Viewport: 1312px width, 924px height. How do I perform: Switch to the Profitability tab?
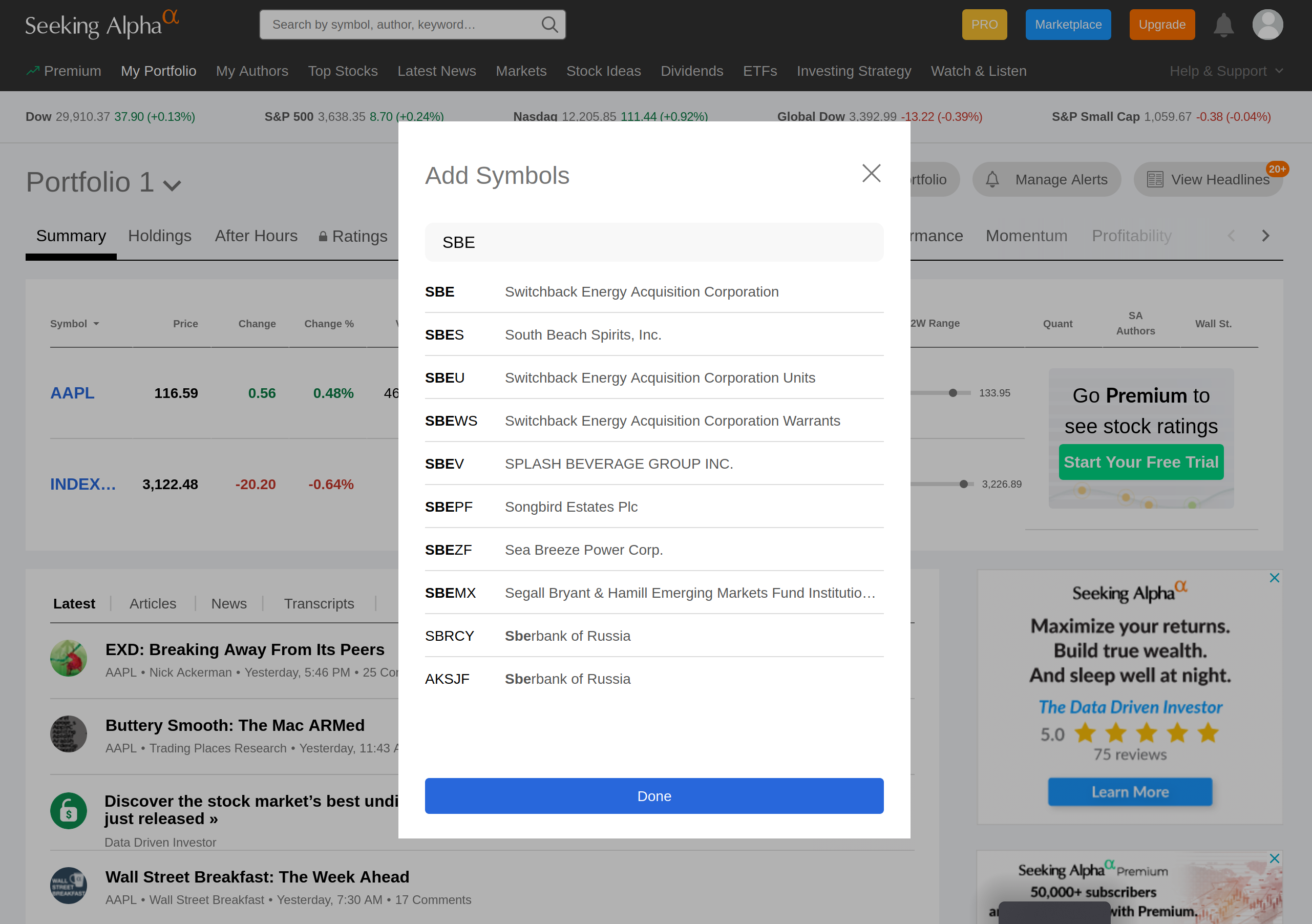1131,236
